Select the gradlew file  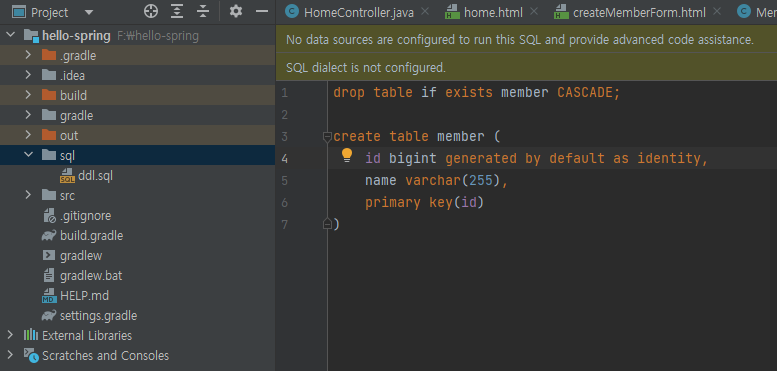coord(81,256)
